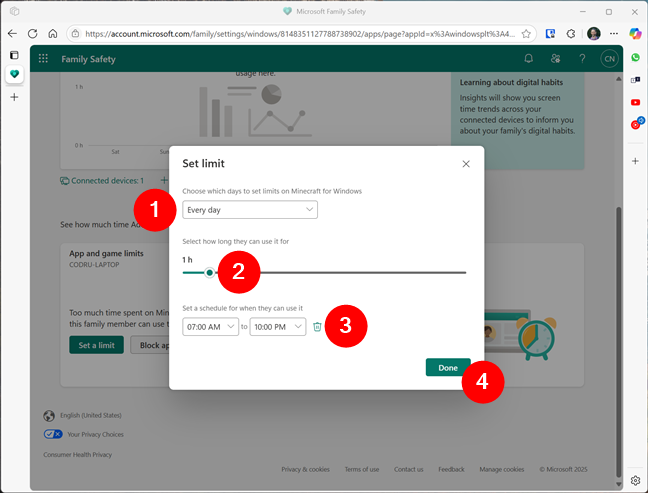Click the page vertical scrollbar
648x493 pixels.
pyautogui.click(x=619, y=341)
